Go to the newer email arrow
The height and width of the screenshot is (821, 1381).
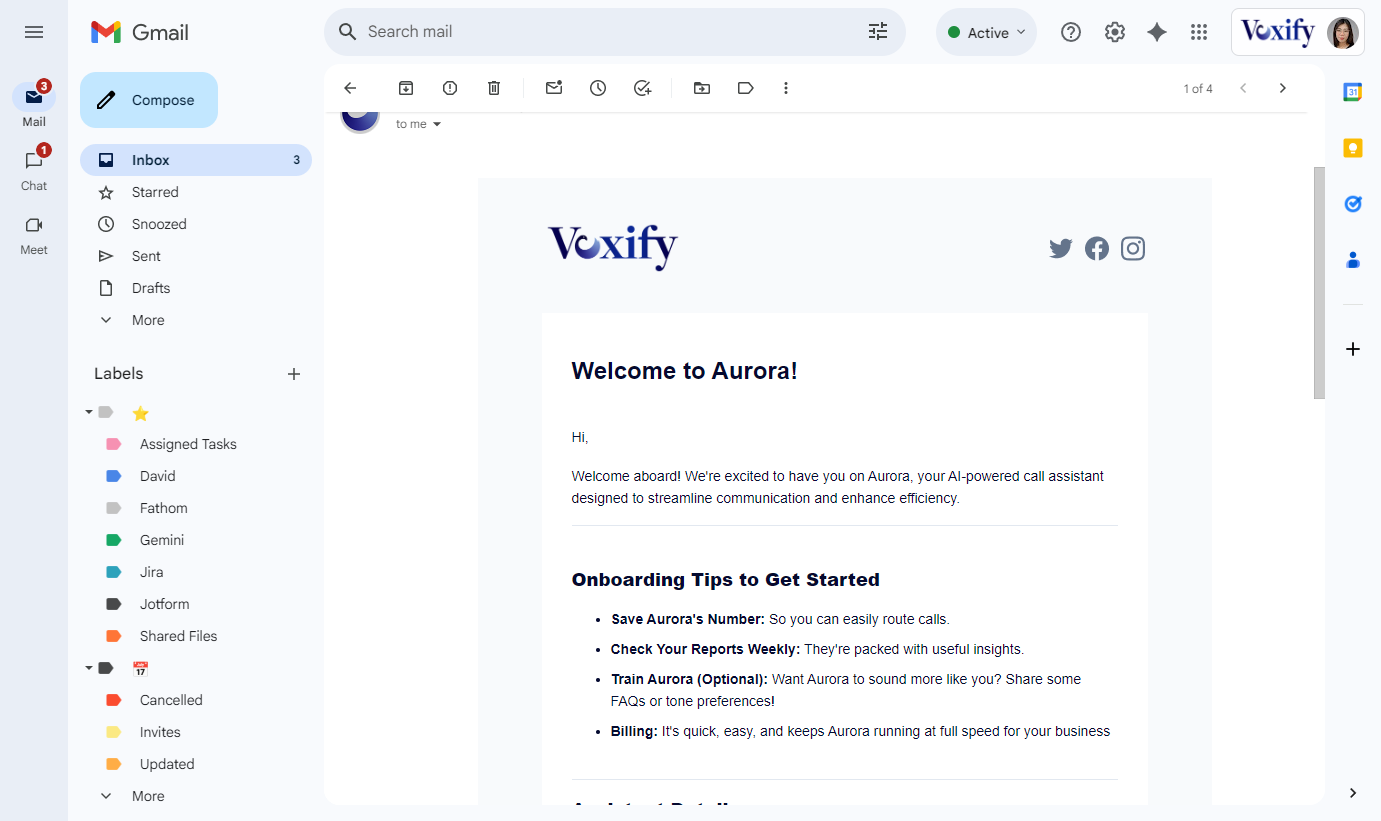click(1244, 88)
